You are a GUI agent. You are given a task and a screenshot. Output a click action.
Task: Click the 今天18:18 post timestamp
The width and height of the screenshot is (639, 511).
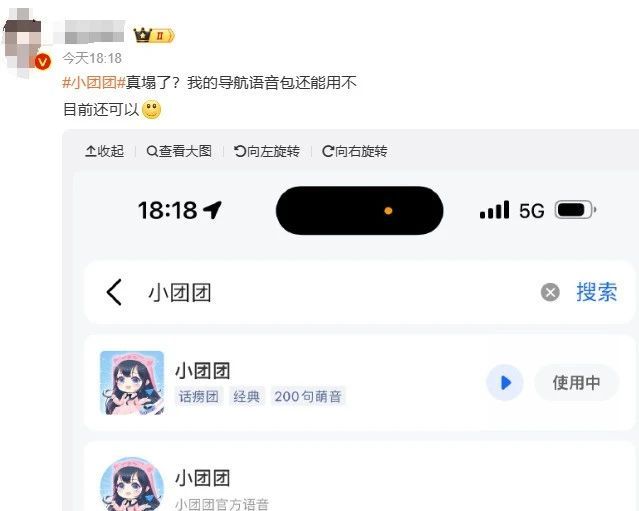[x=92, y=58]
